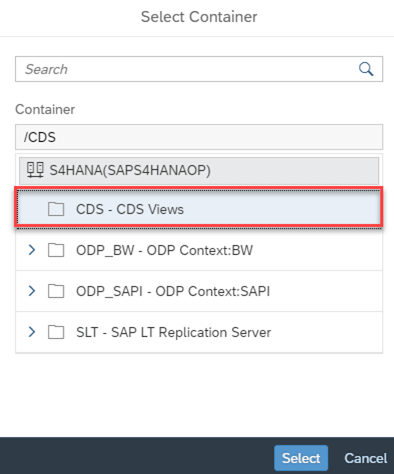This screenshot has width=394, height=474.
Task: Select CDS - CDS Views container
Action: pos(199,209)
